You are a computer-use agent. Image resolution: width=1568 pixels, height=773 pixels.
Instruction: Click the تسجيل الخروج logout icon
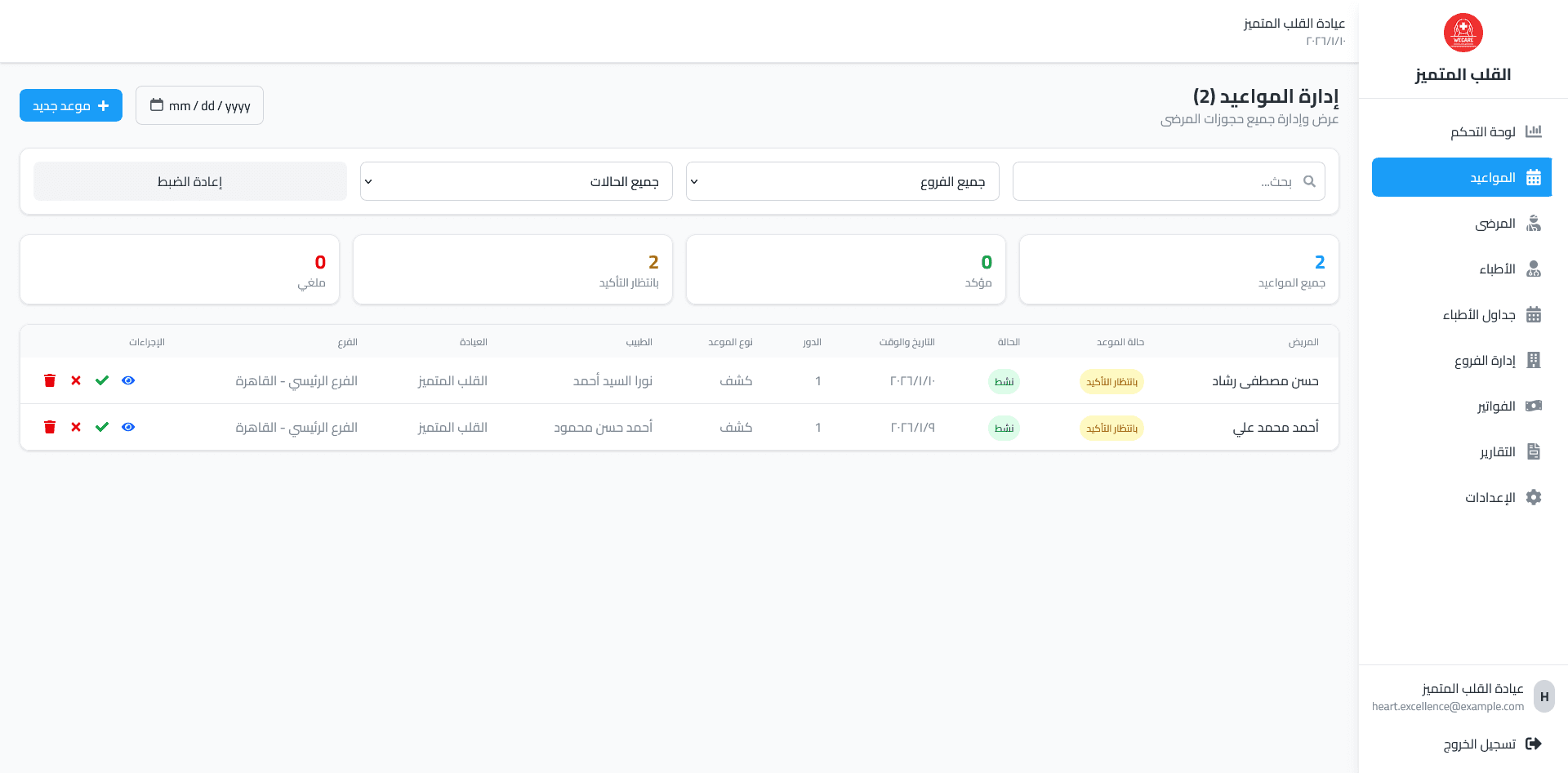[x=1535, y=744]
